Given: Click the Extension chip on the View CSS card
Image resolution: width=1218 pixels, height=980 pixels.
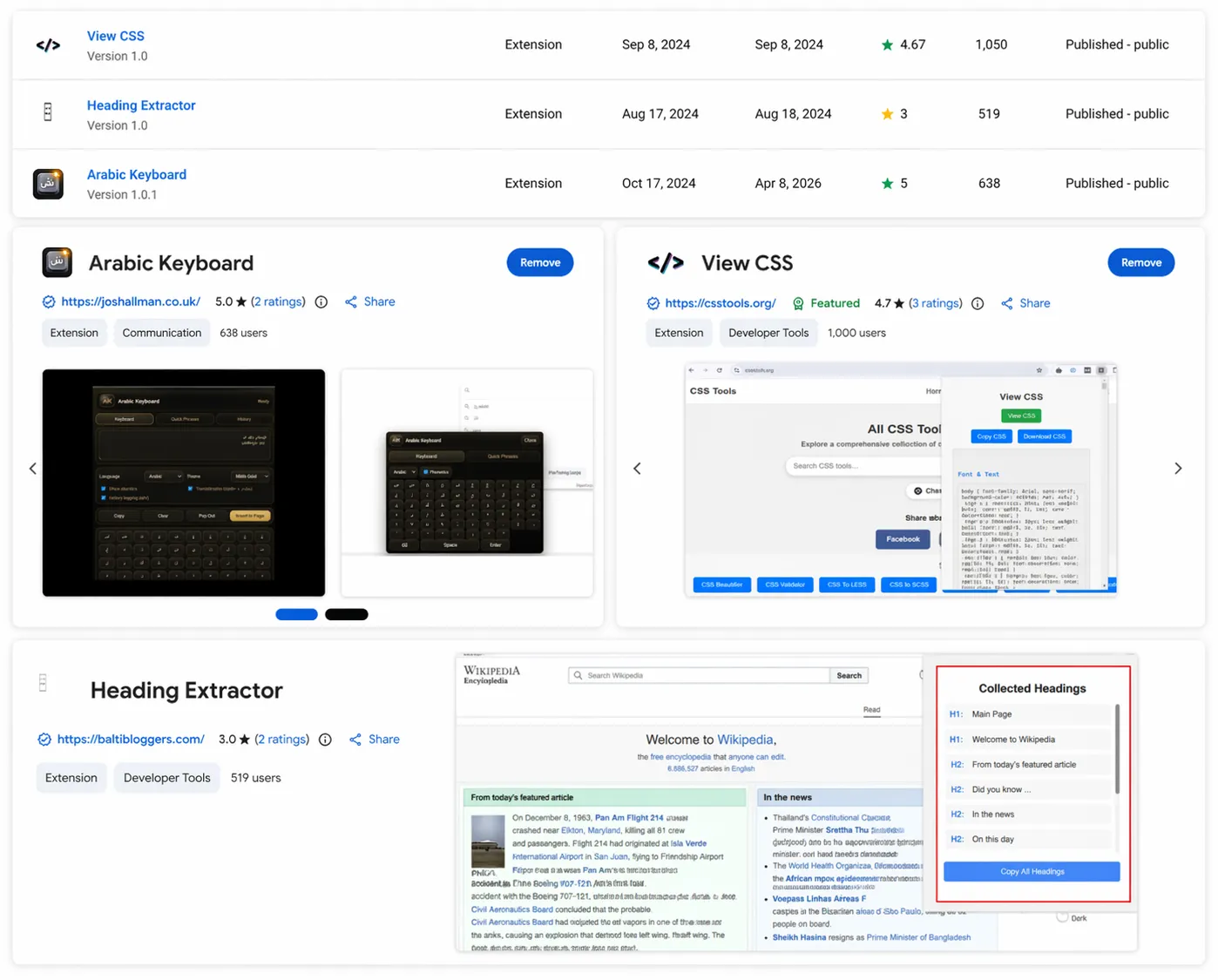Looking at the screenshot, I should pyautogui.click(x=679, y=333).
